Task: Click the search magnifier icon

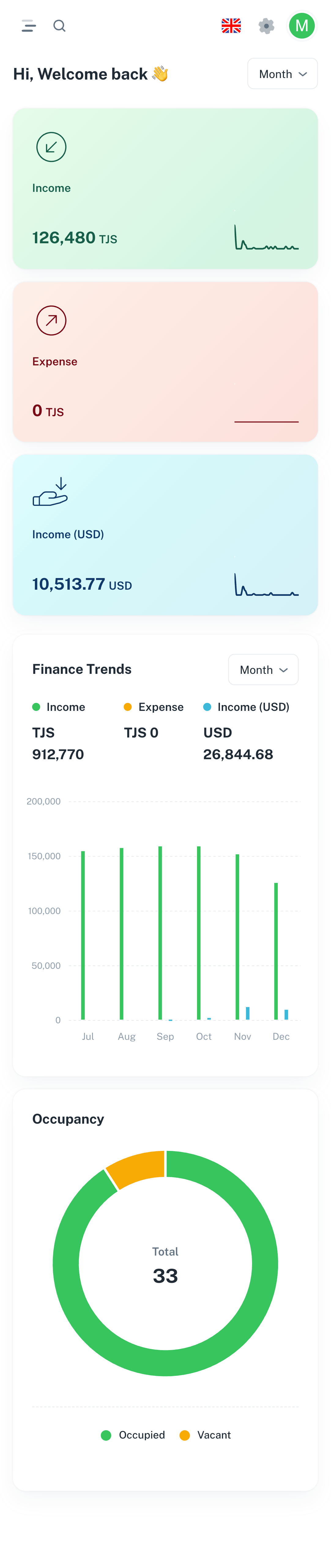Action: tap(59, 26)
